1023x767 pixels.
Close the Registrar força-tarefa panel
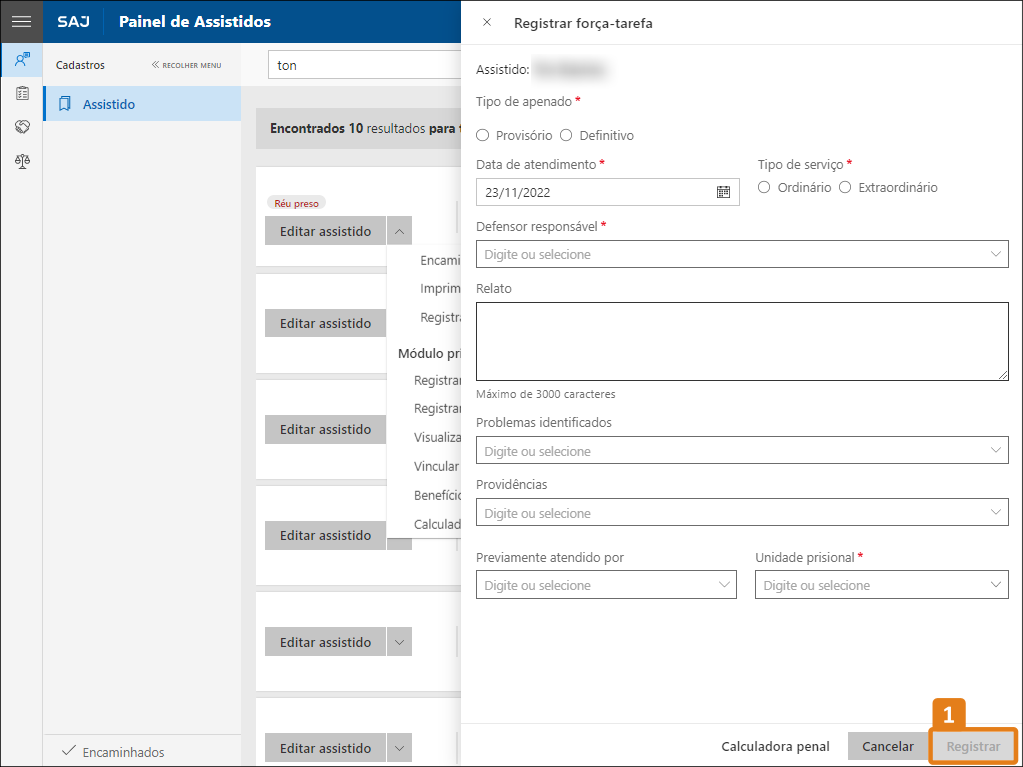click(x=487, y=22)
